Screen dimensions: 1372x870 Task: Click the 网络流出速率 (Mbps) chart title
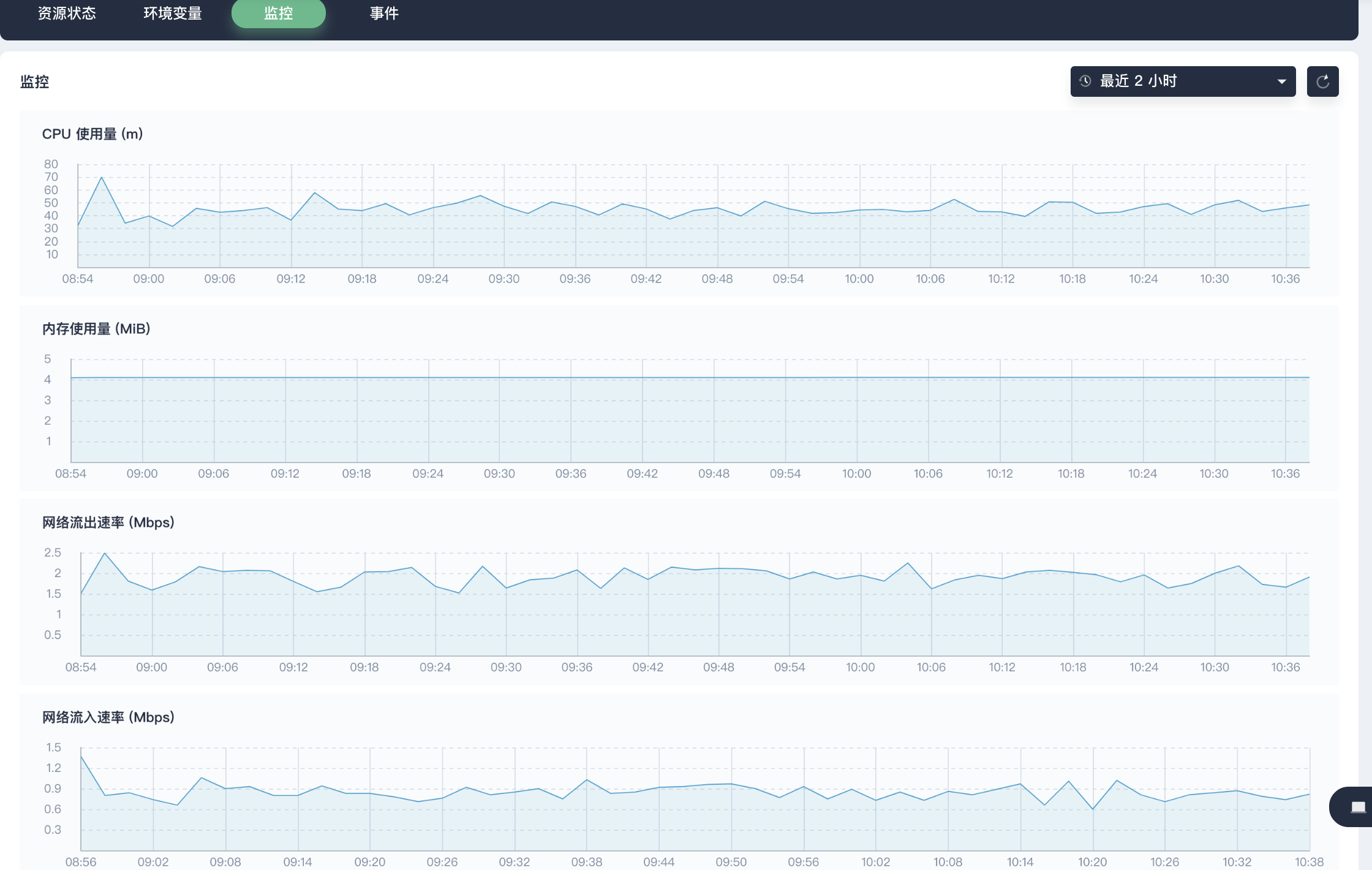click(x=108, y=523)
